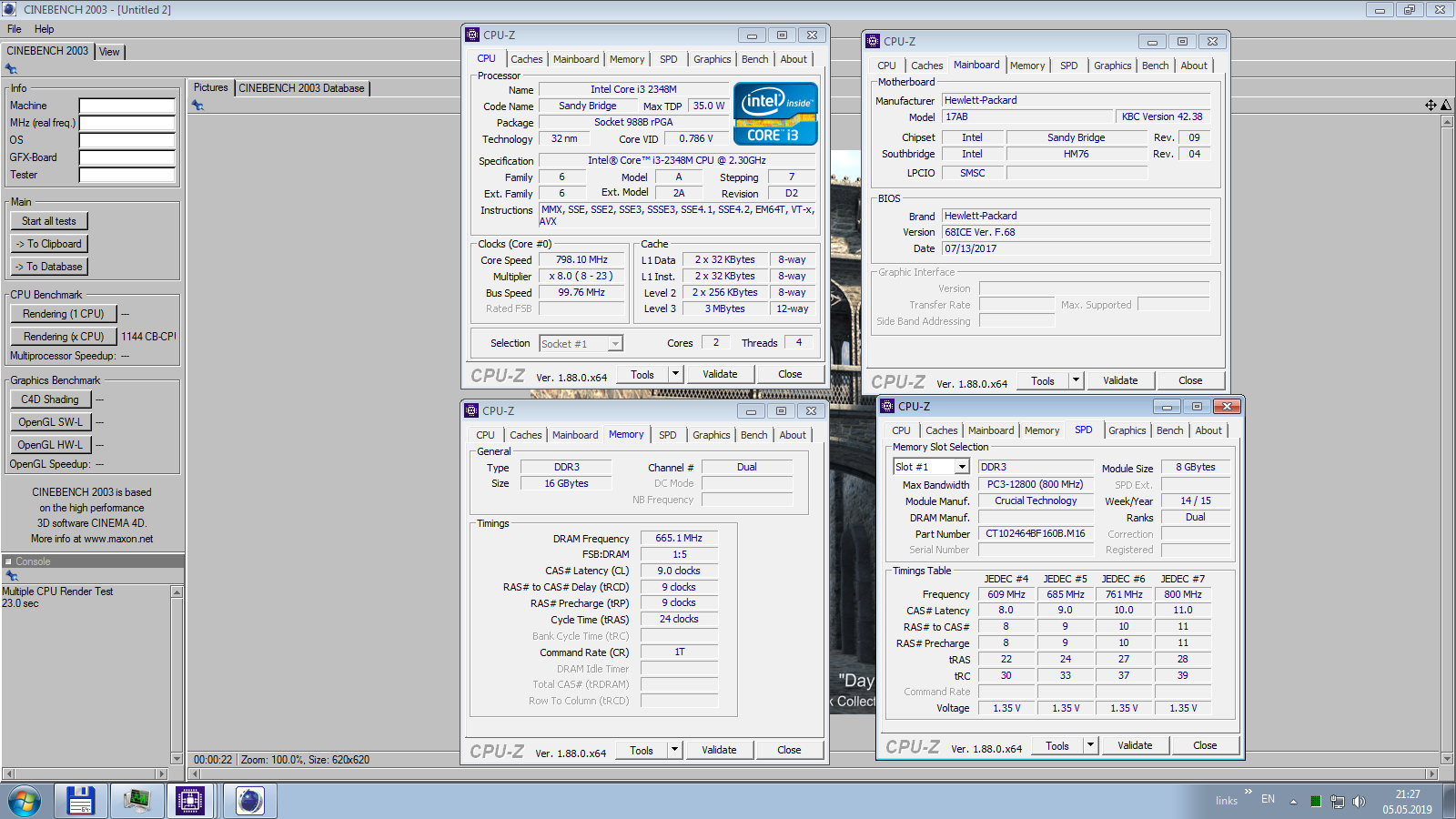Click the floppy disk icon in the taskbar
Image resolution: width=1456 pixels, height=819 pixels.
point(81,801)
